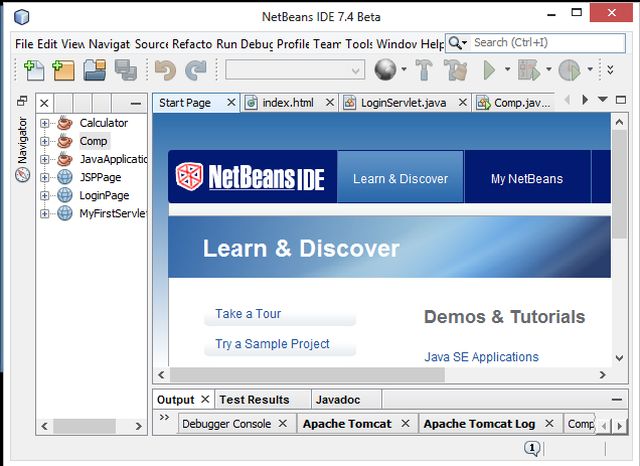The width and height of the screenshot is (640, 466).
Task: Click the LoginPage project globe icon
Action: click(64, 195)
